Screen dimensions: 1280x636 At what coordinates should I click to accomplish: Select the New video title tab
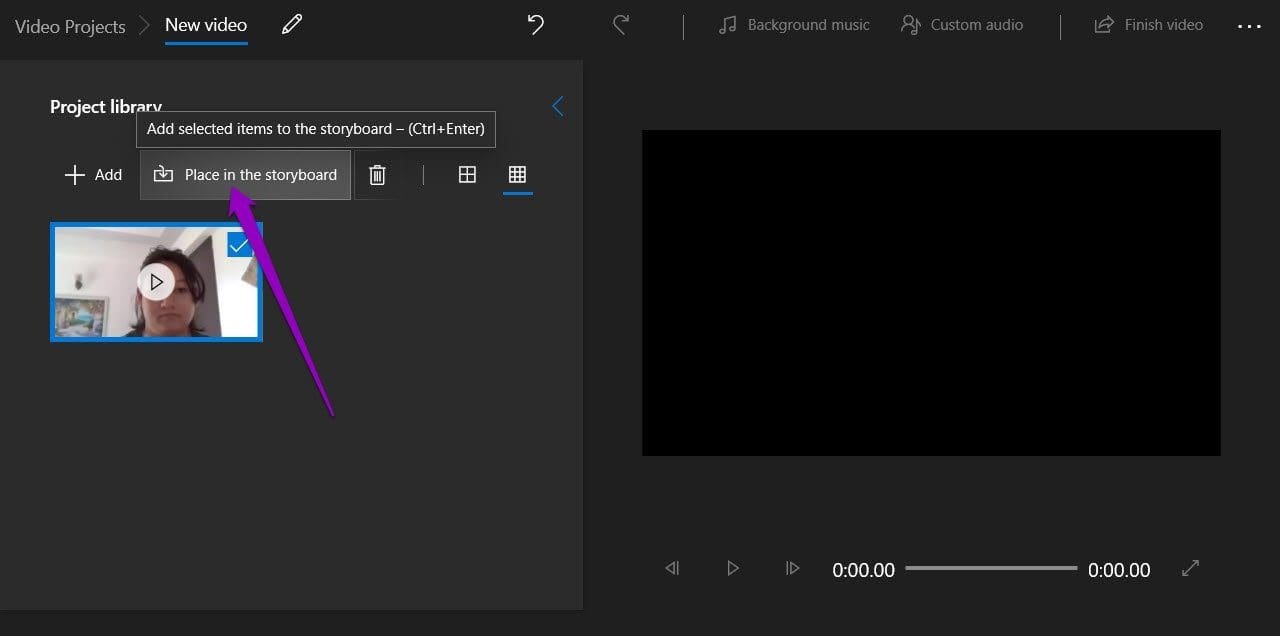pos(206,25)
